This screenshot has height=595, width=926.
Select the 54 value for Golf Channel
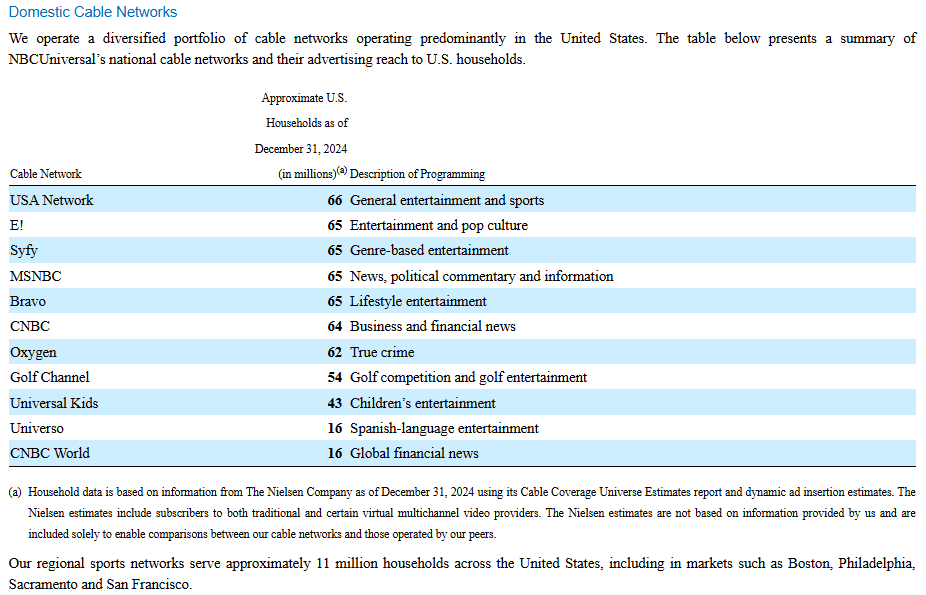click(x=335, y=377)
